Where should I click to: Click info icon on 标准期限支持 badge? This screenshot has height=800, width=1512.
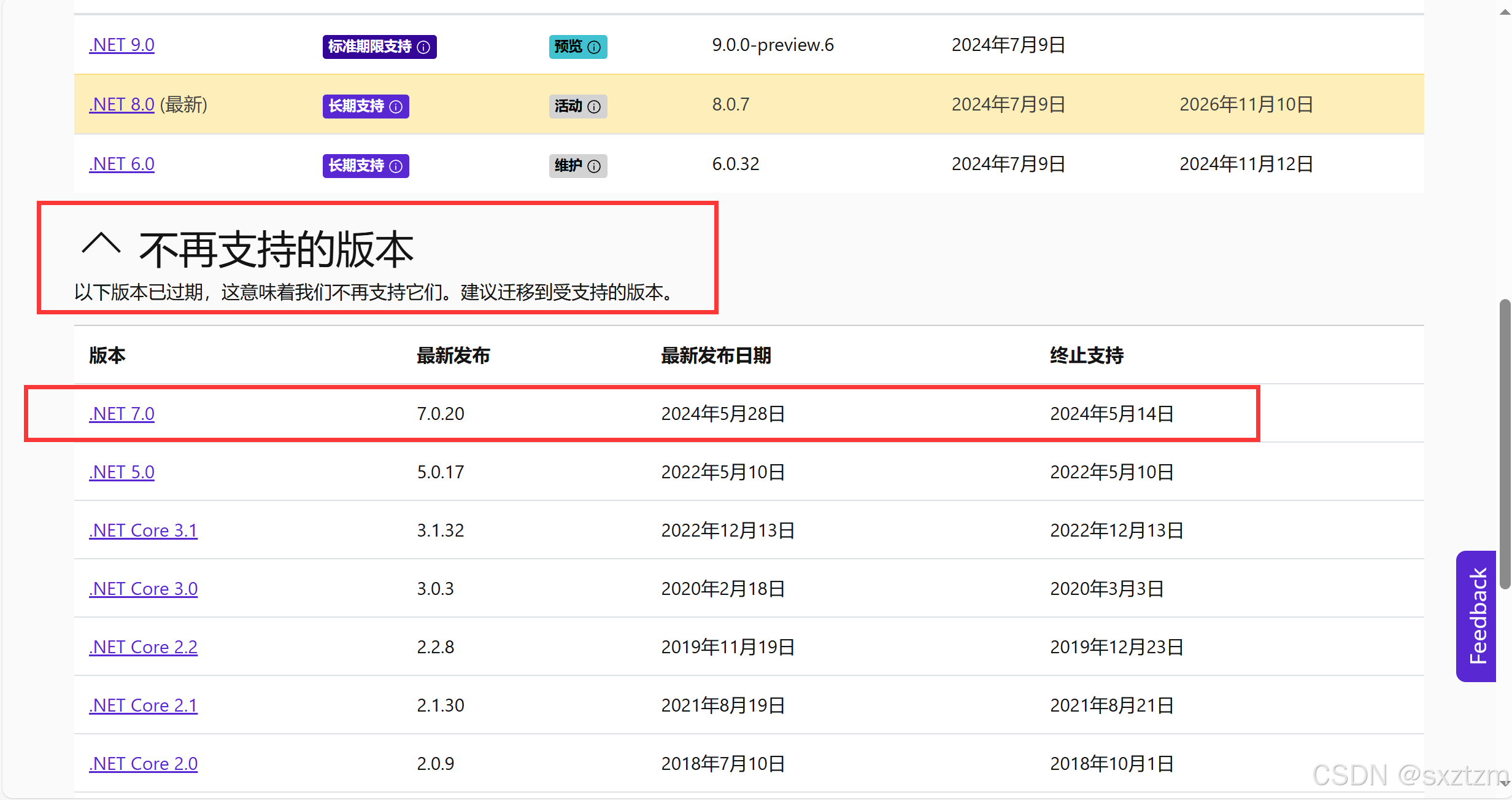pos(423,47)
